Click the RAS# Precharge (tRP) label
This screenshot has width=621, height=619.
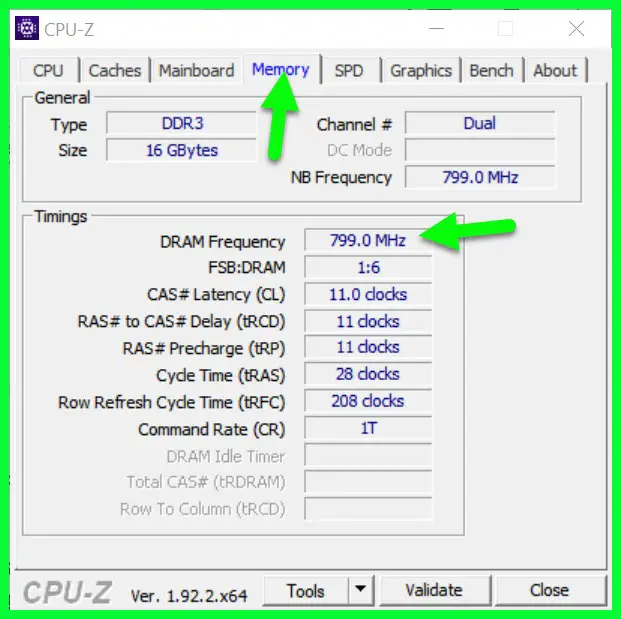[x=204, y=349]
